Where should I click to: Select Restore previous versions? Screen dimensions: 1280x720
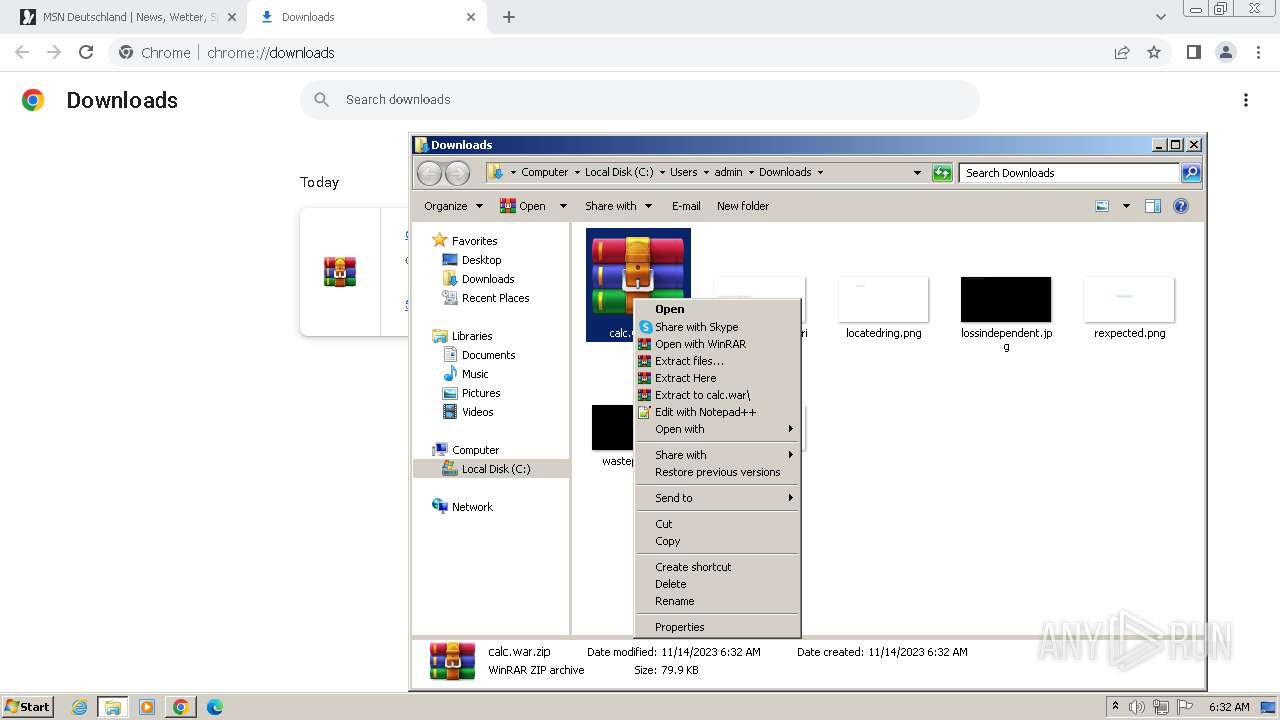(717, 472)
